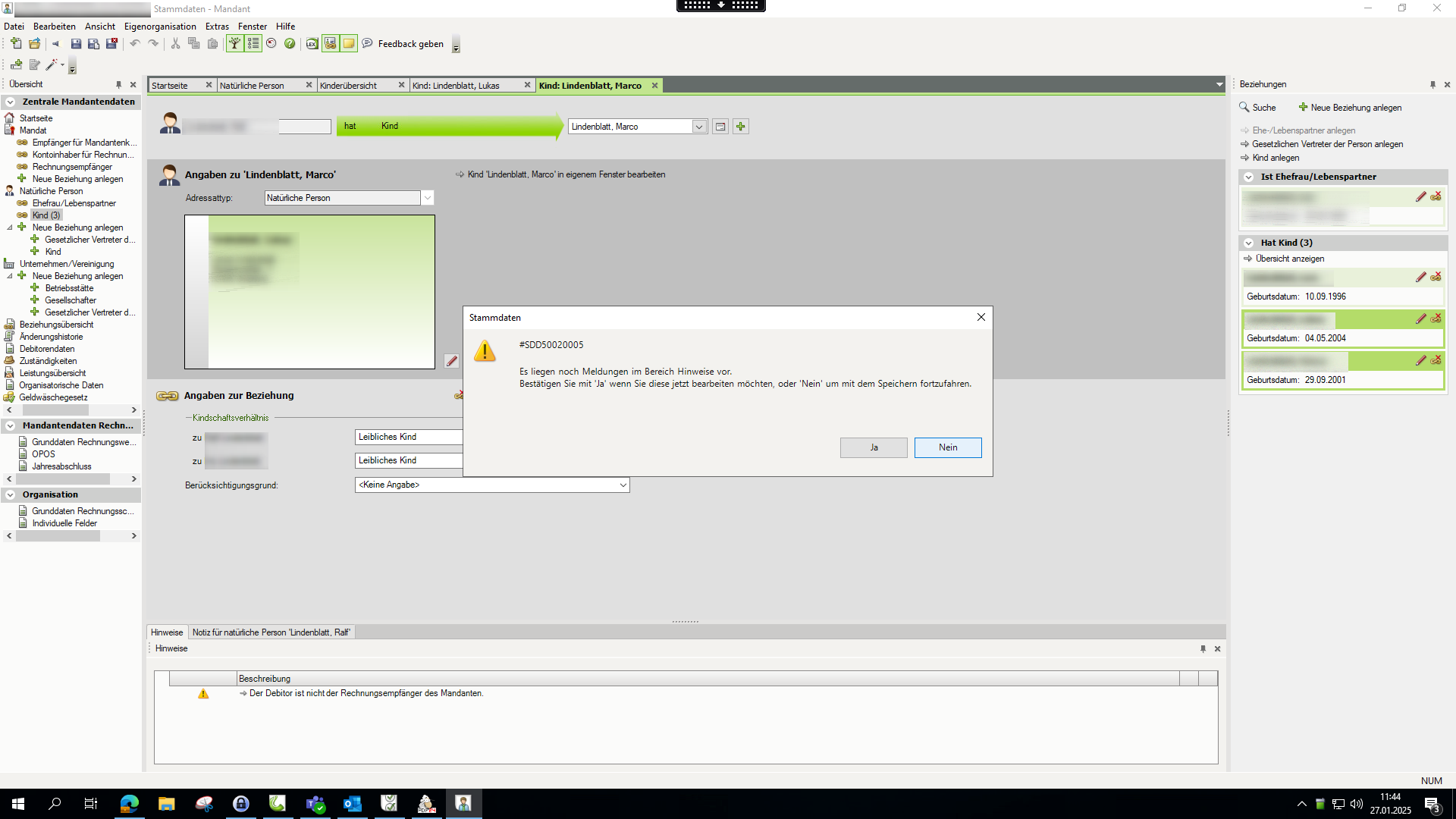Click the Kind anlegen link

point(1276,158)
